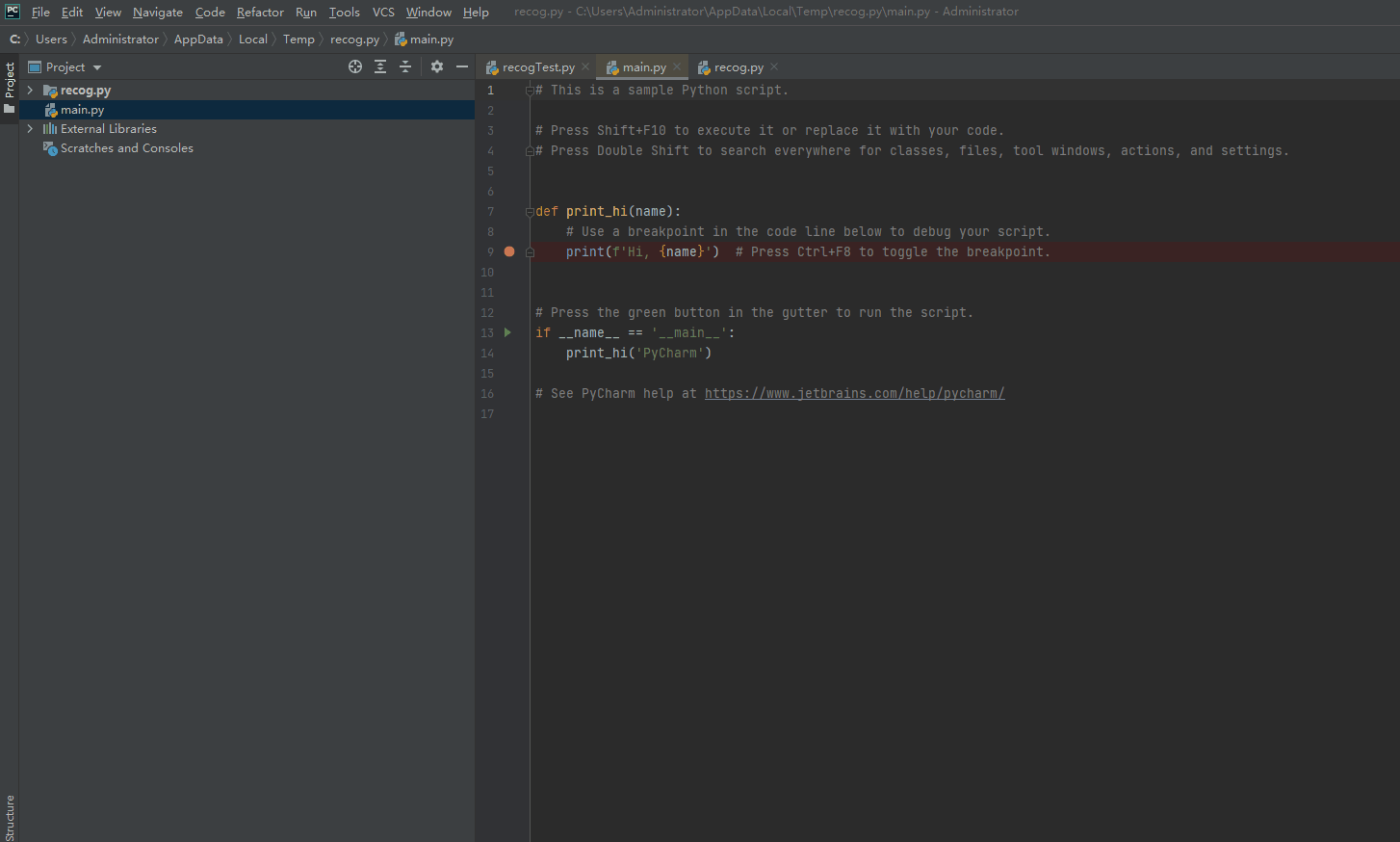Open the View menu
Viewport: 1400px width, 842px height.
(108, 12)
